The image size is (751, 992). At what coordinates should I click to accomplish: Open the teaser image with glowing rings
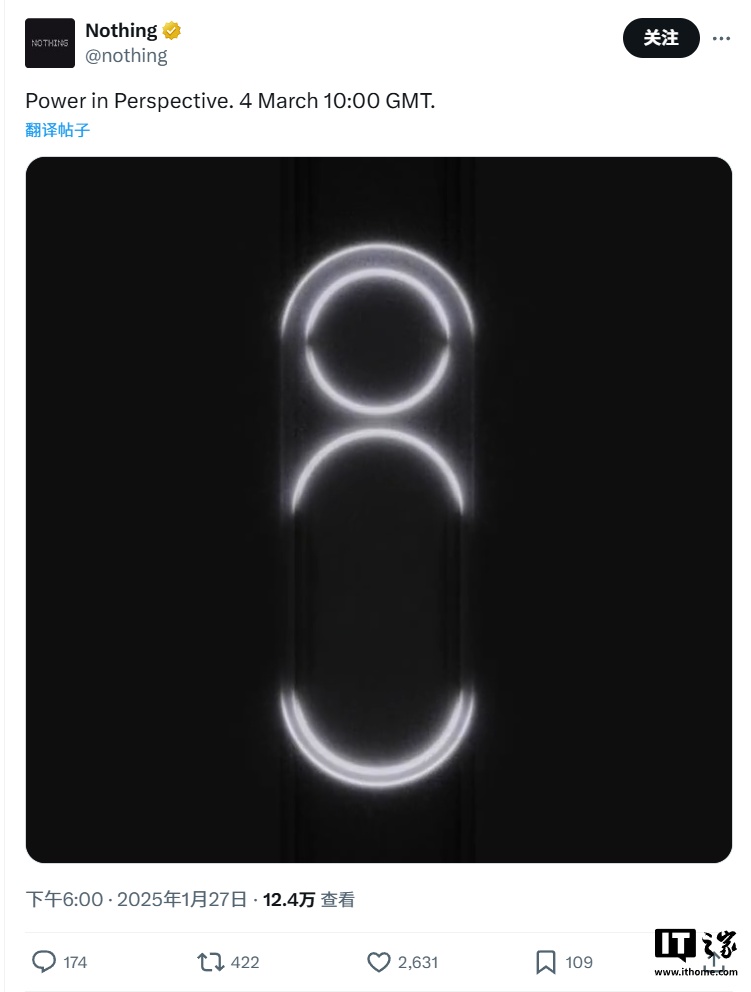tap(378, 510)
